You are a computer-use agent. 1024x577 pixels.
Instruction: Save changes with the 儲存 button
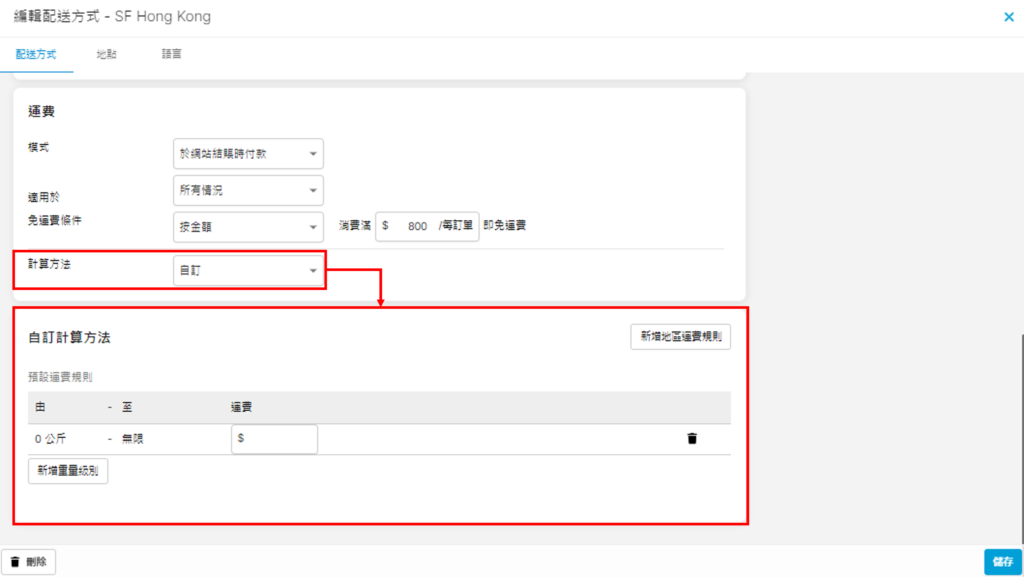[1003, 562]
